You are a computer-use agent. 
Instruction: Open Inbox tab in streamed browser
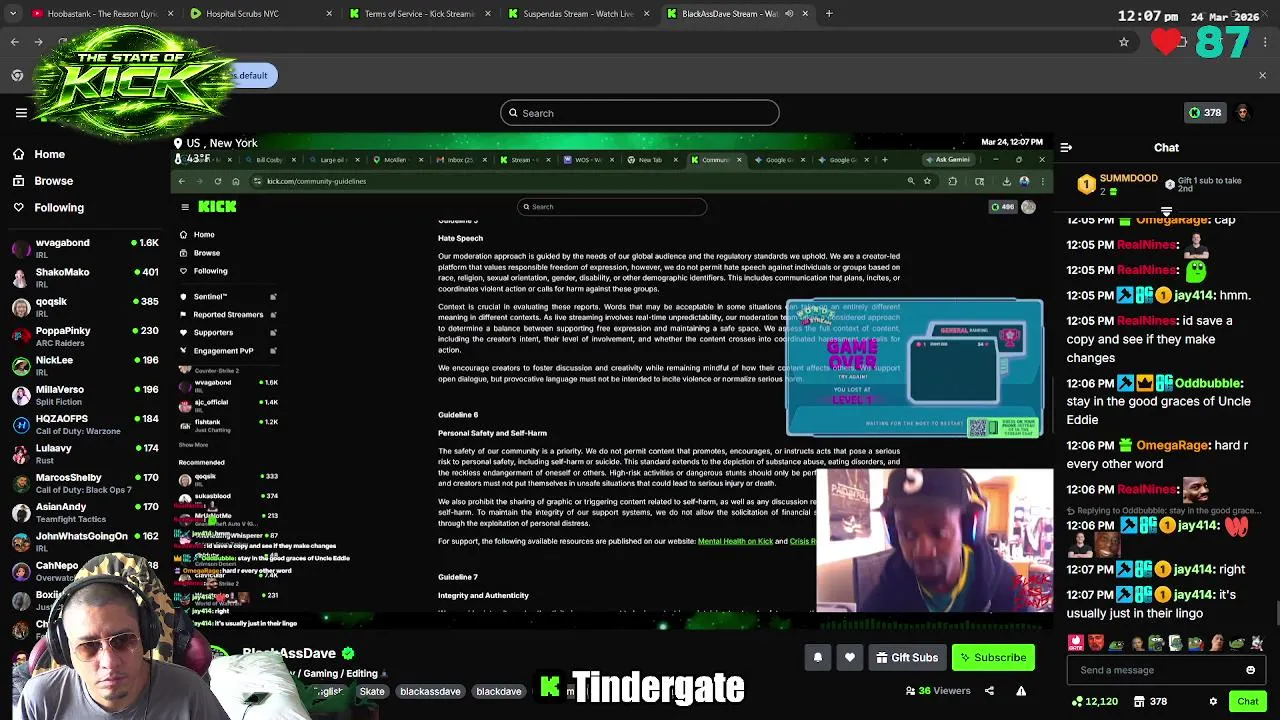pos(459,159)
